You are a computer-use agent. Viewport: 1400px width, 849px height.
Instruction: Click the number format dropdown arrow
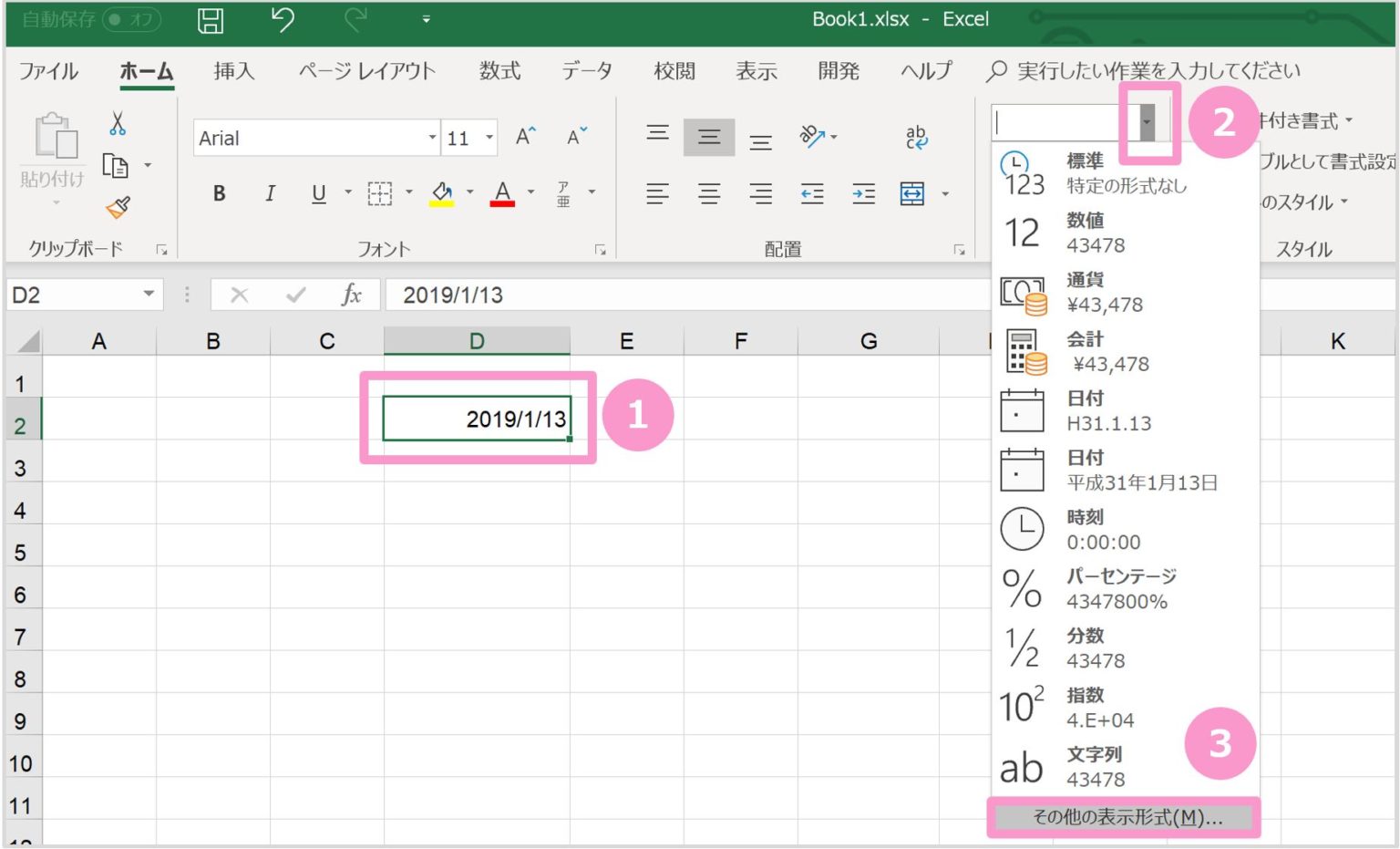click(1148, 121)
